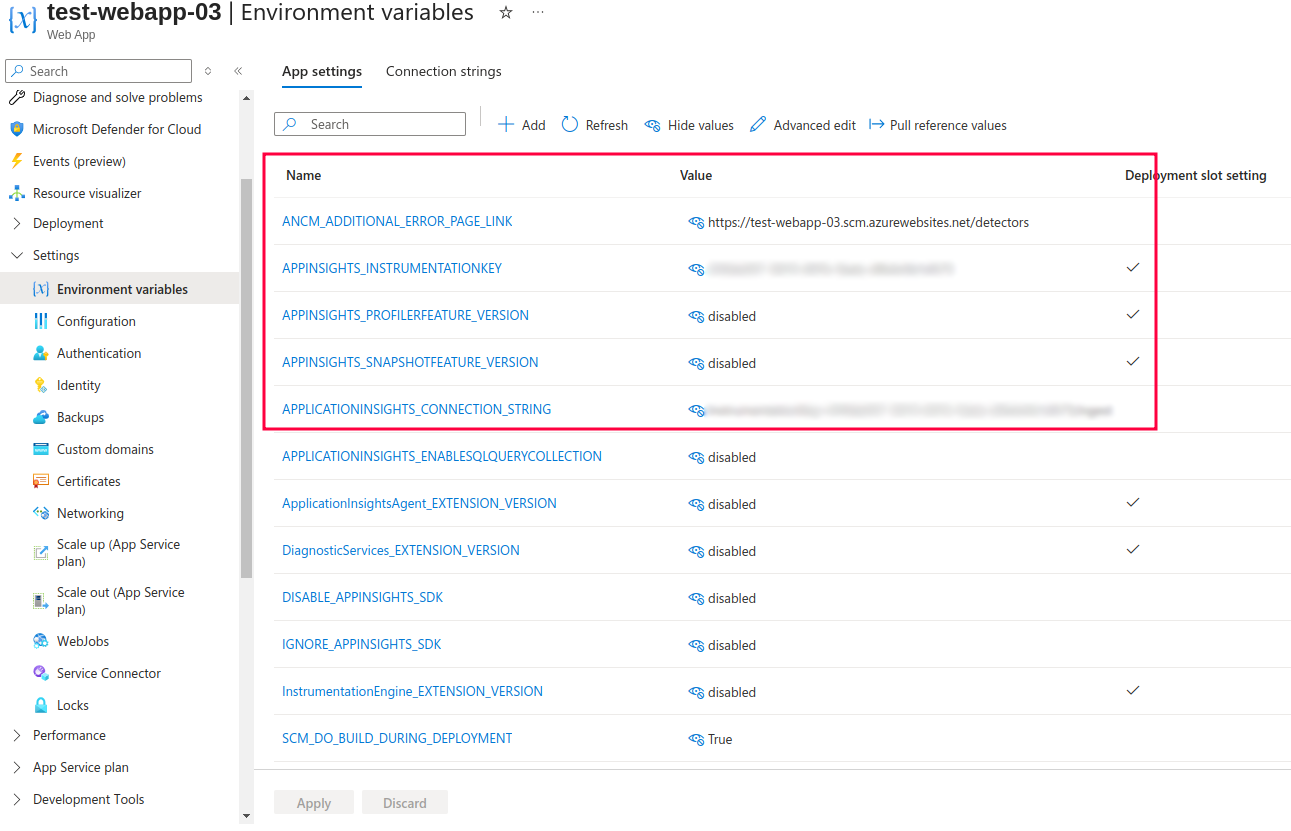
Task: Open the ANCM_ADDITIONAL_ERROR_PAGE_LINK setting
Action: point(397,221)
